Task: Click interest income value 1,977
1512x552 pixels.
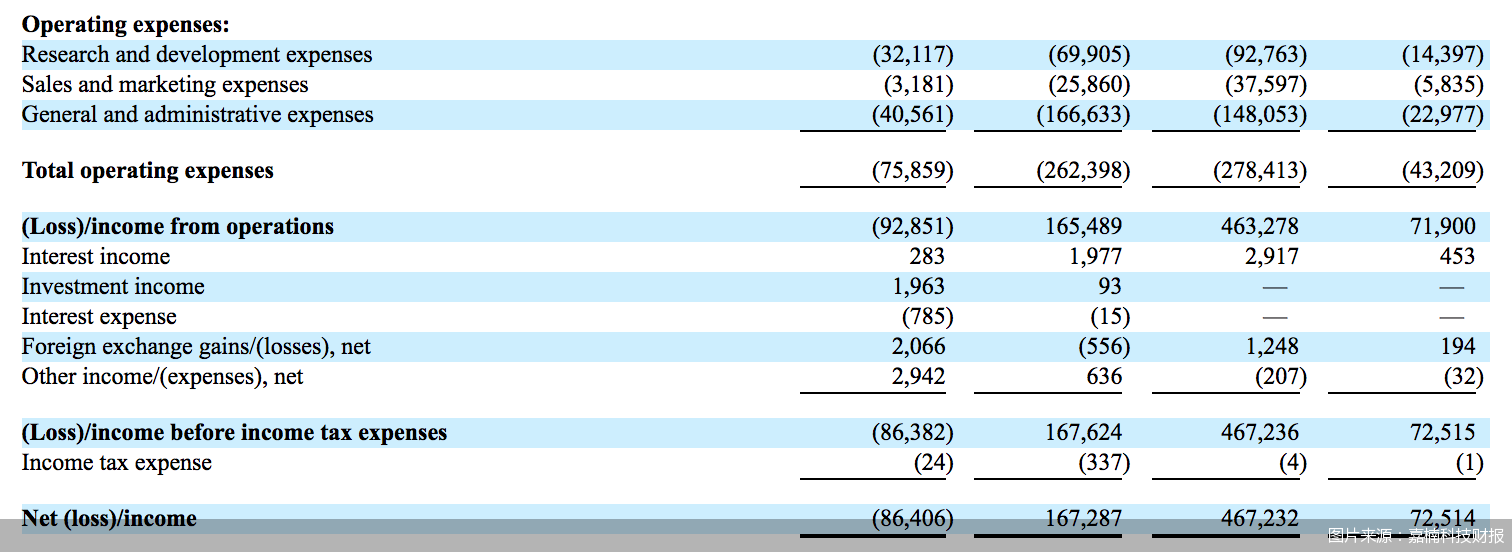Action: pyautogui.click(x=1095, y=257)
